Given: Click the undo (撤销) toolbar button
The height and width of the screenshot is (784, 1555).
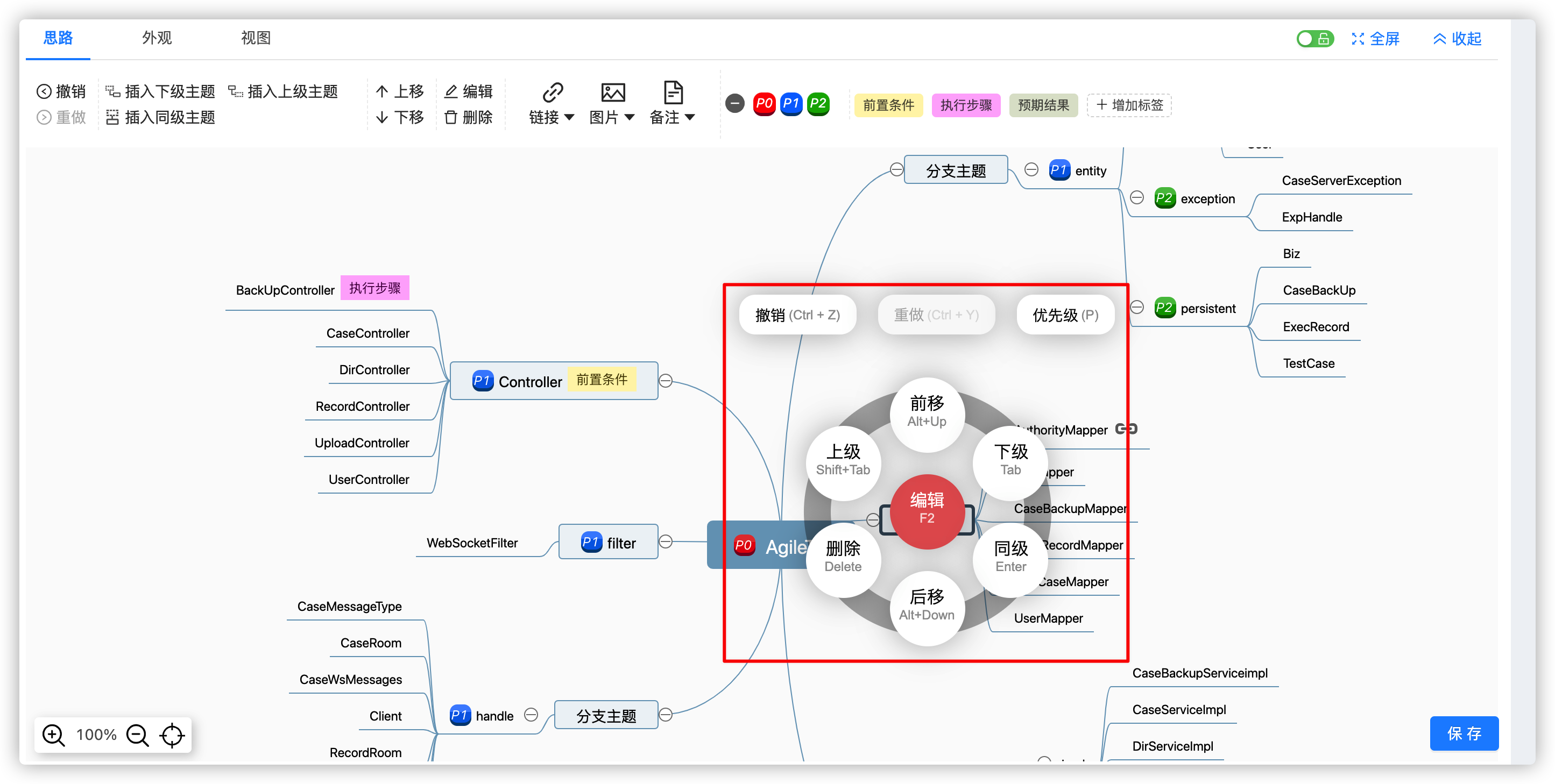Looking at the screenshot, I should coord(61,91).
